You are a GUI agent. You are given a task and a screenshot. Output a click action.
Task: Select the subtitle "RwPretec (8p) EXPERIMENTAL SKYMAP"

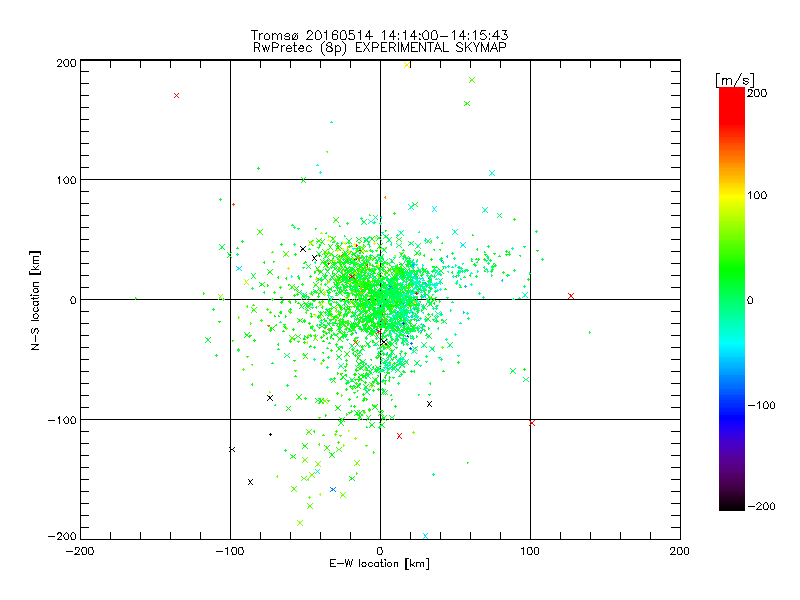[379, 47]
